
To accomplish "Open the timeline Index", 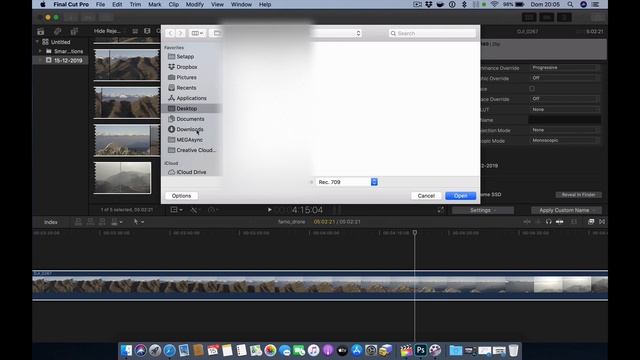I will coord(51,222).
